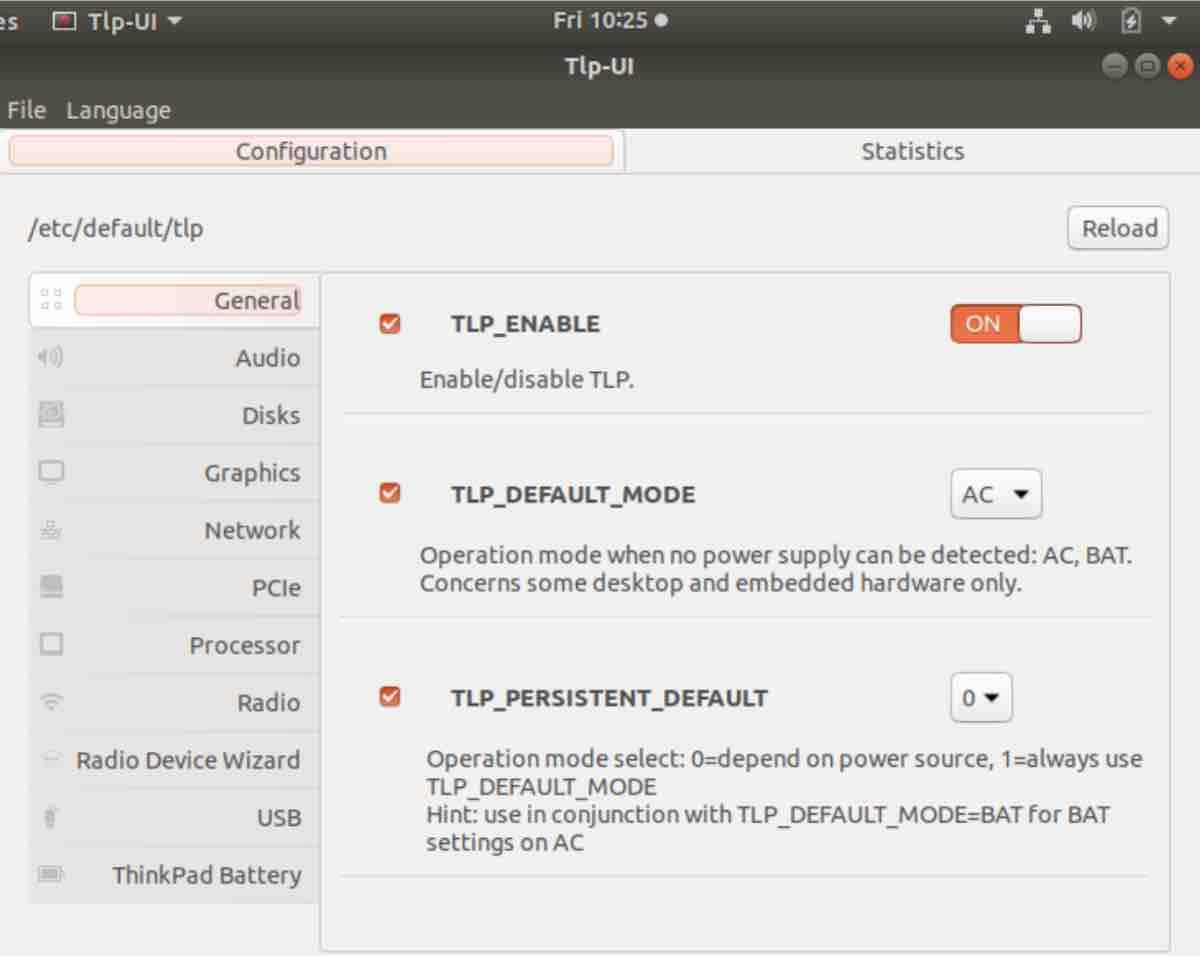Open the clock Fri 10:25 in top bar
The image size is (1200, 956).
click(x=610, y=20)
